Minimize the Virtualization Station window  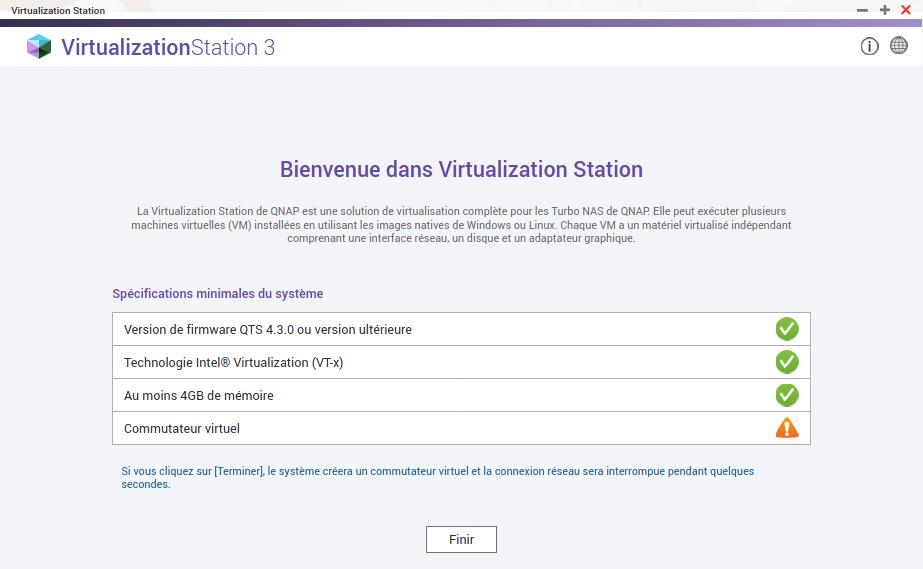(x=863, y=10)
